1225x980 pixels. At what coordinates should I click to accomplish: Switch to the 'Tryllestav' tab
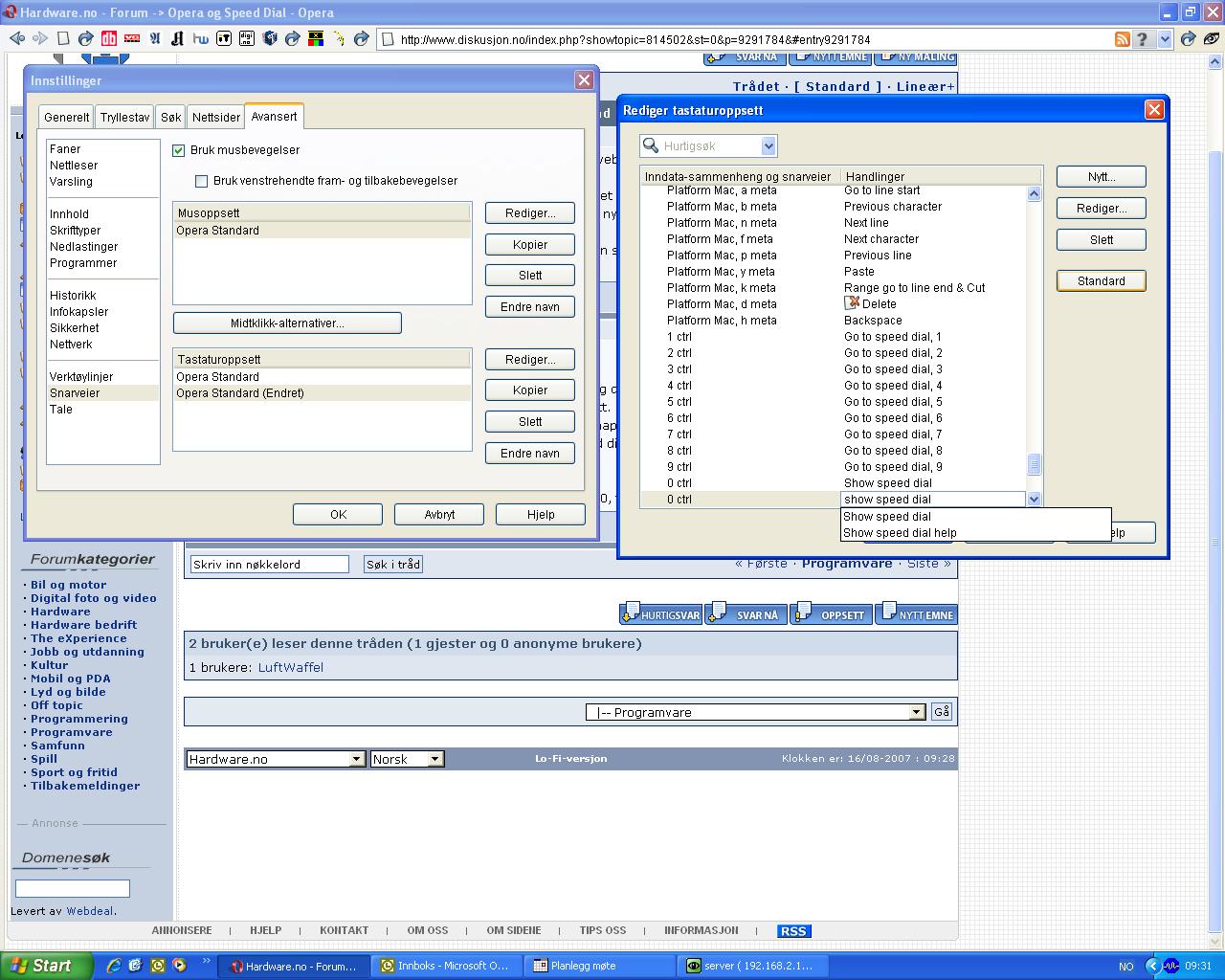coord(124,117)
